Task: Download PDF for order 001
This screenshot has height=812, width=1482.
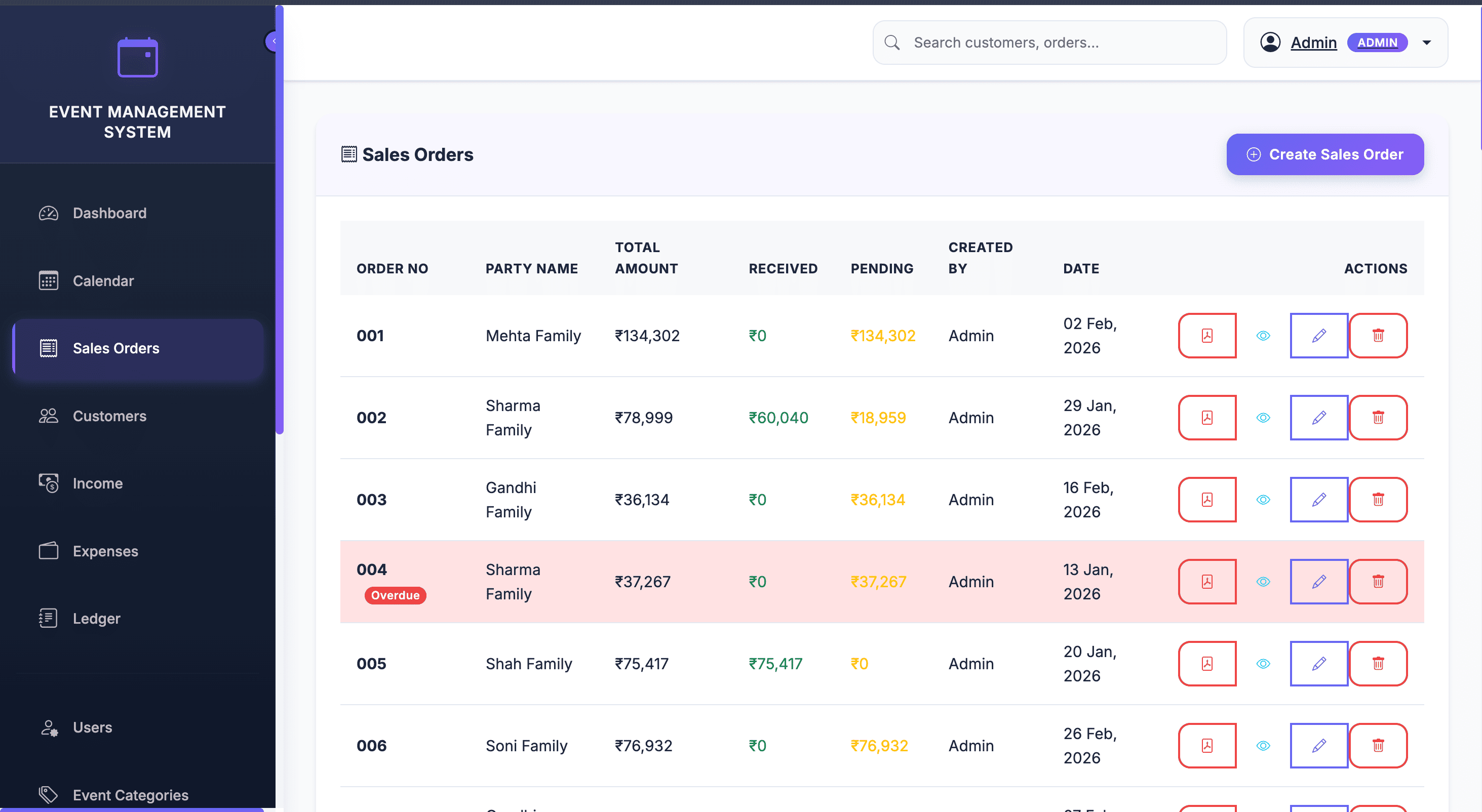Action: [1207, 336]
